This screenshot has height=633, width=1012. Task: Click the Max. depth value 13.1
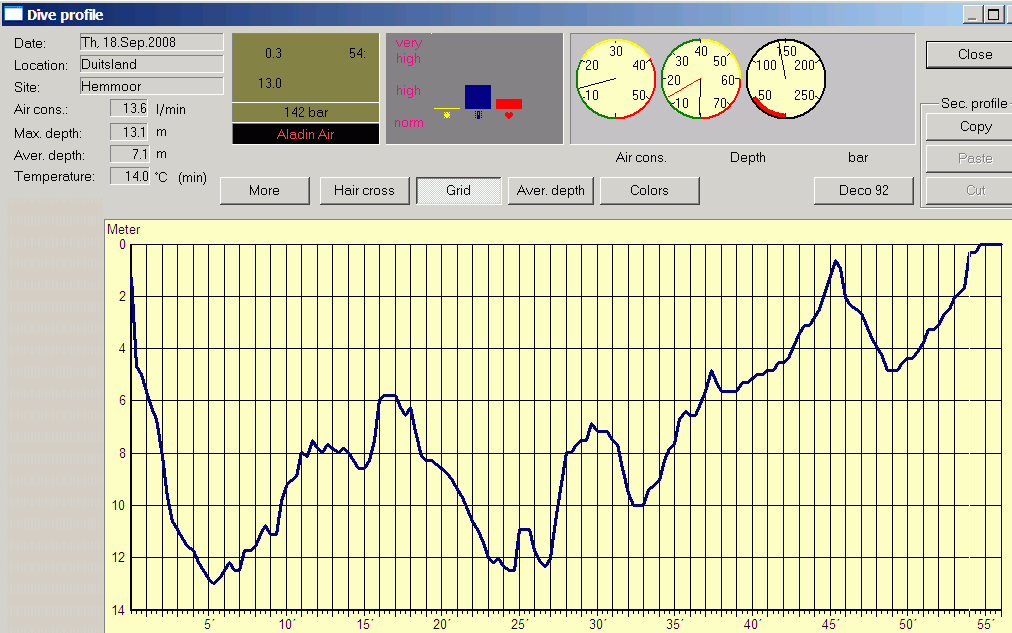[x=129, y=132]
